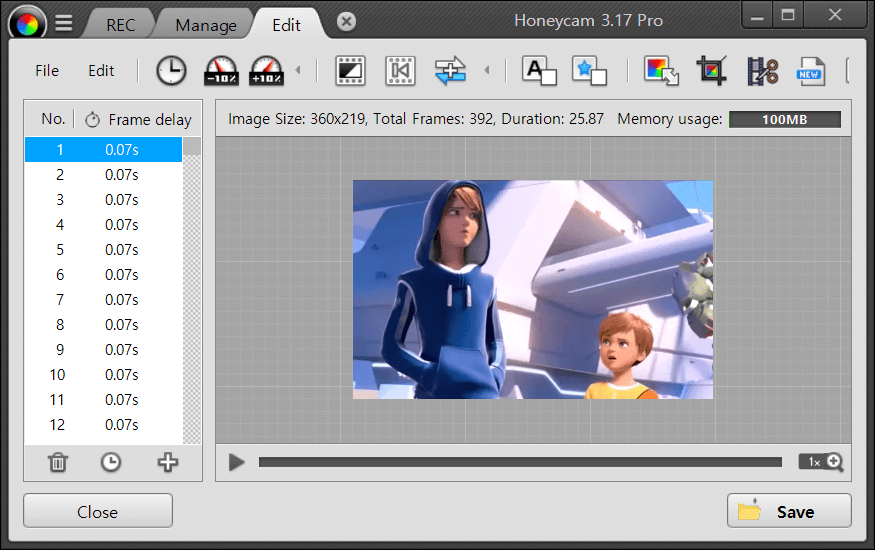This screenshot has width=875, height=550.
Task: Click the reverse frames filmstrip icon
Action: click(x=400, y=70)
